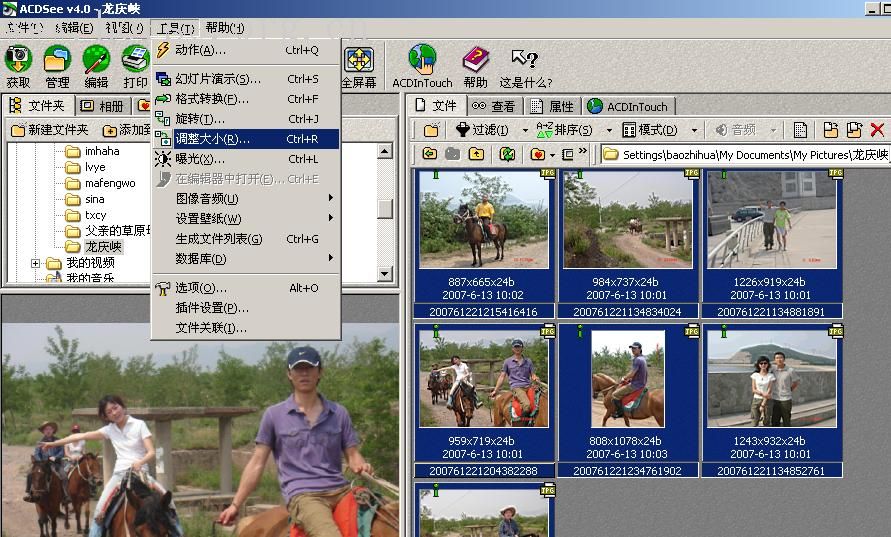Select thumbnail 887x665x24b horse rider
The height and width of the screenshot is (537, 891).
[x=484, y=243]
